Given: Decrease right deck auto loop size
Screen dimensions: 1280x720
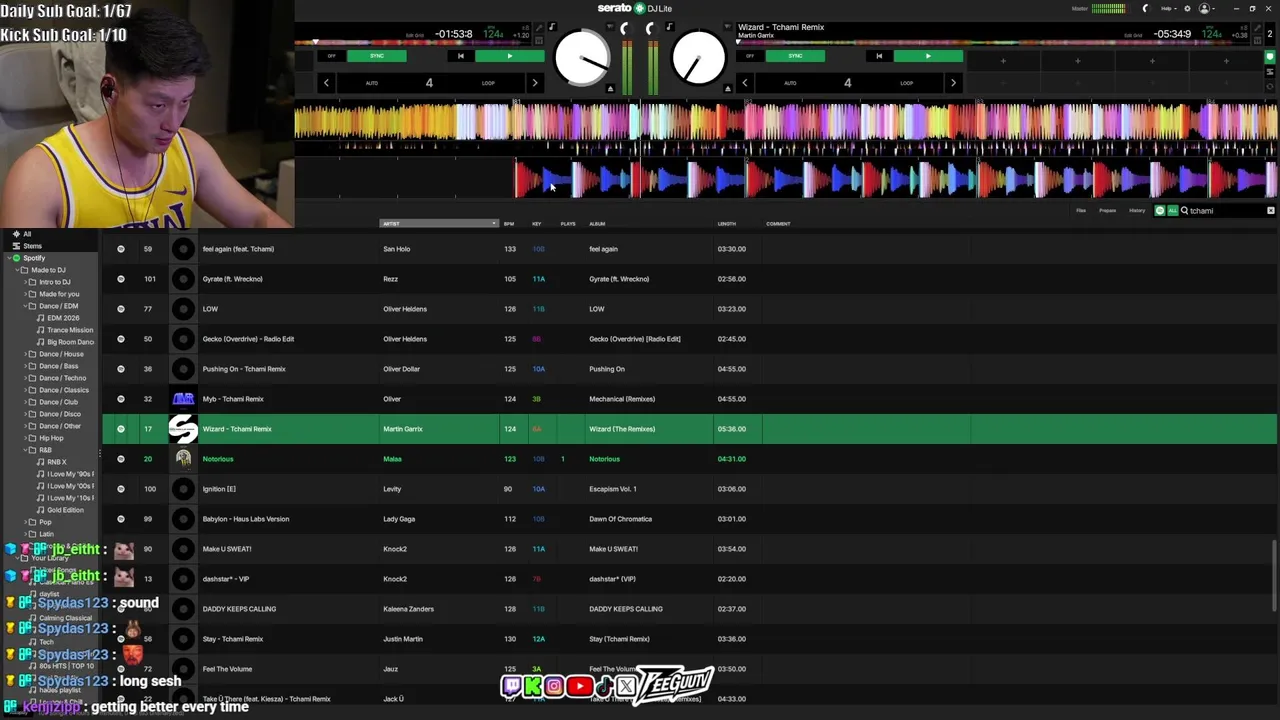Looking at the screenshot, I should click(745, 83).
